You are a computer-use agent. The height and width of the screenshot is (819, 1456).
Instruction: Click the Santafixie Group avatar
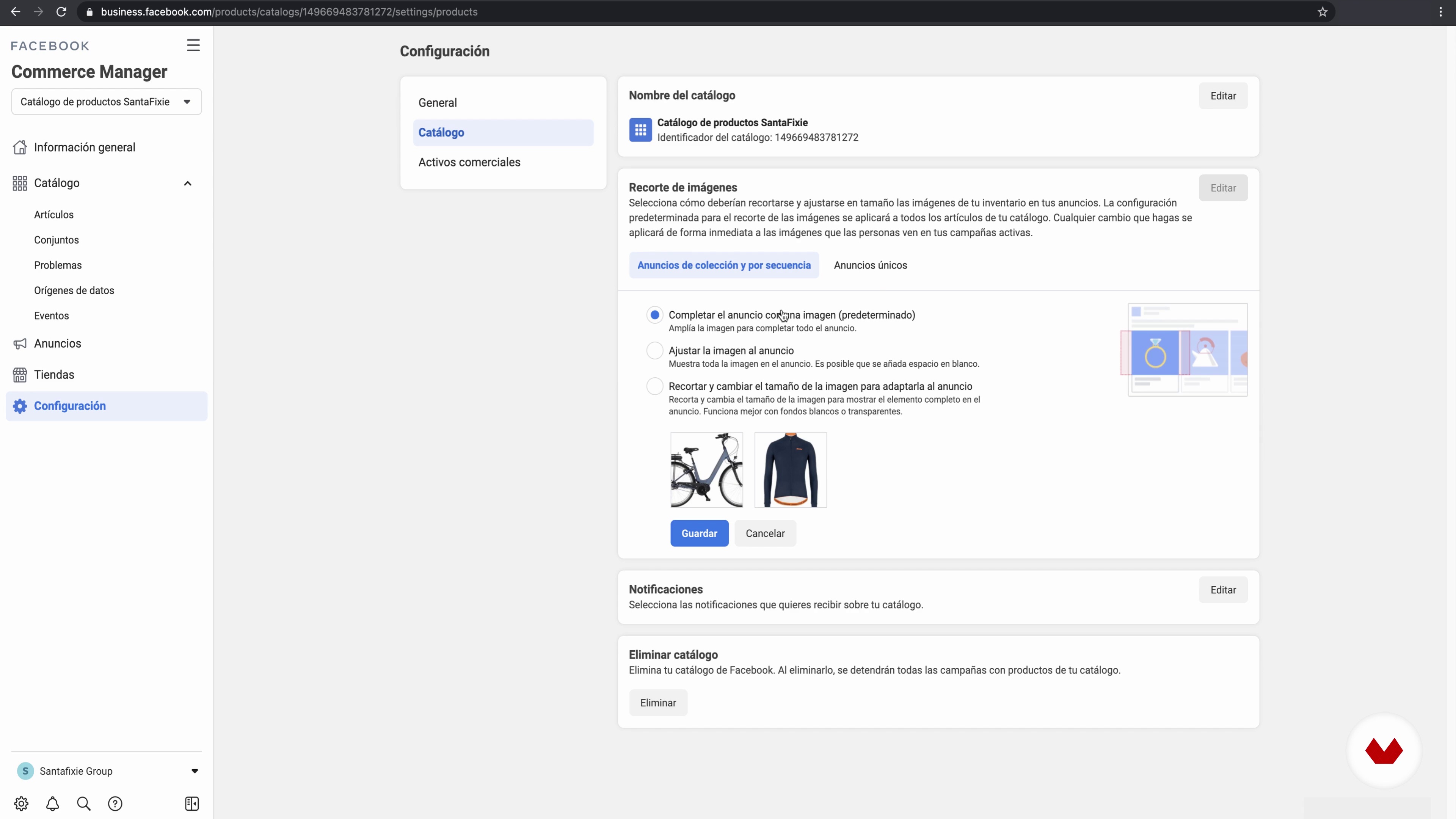(x=25, y=771)
